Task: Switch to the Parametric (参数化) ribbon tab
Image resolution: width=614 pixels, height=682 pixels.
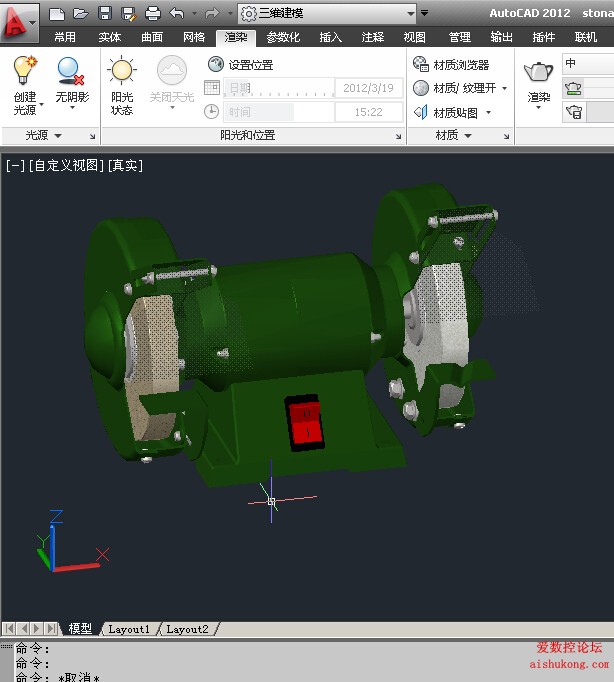Action: (283, 37)
